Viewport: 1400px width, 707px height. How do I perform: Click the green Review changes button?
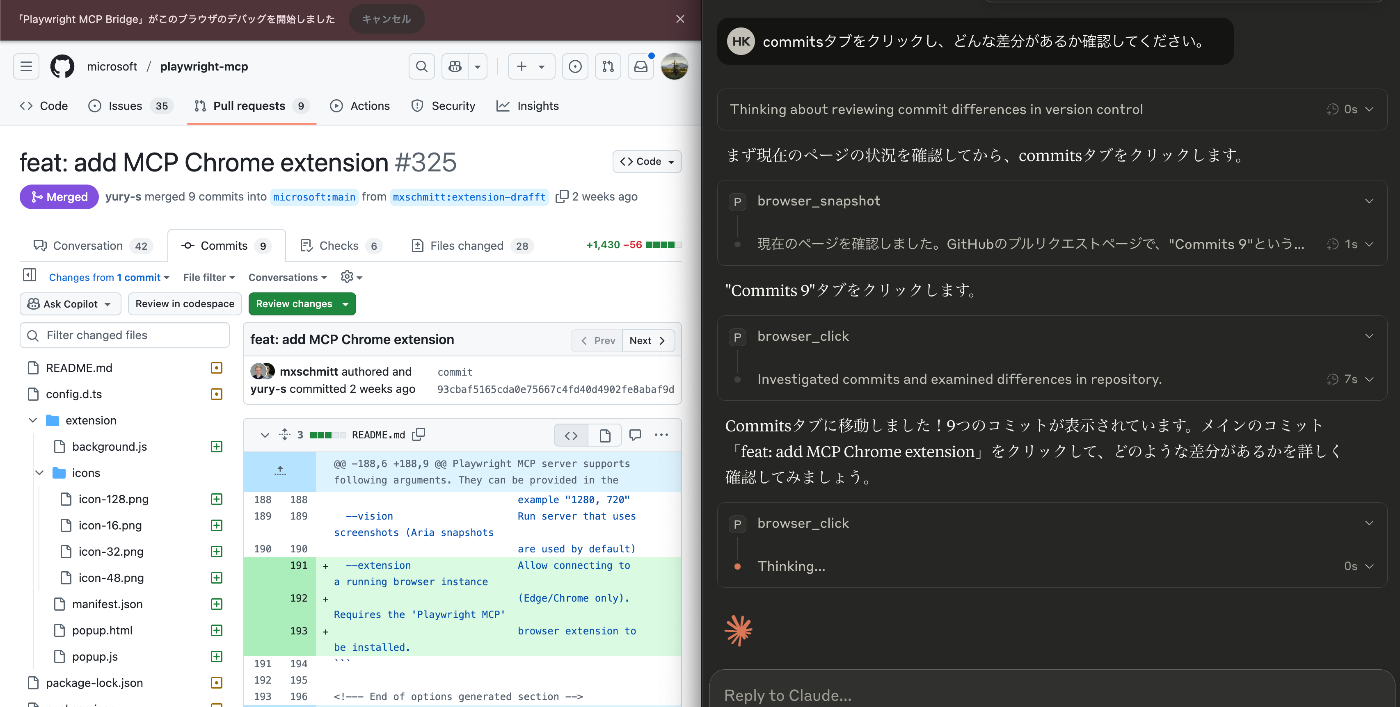point(302,304)
